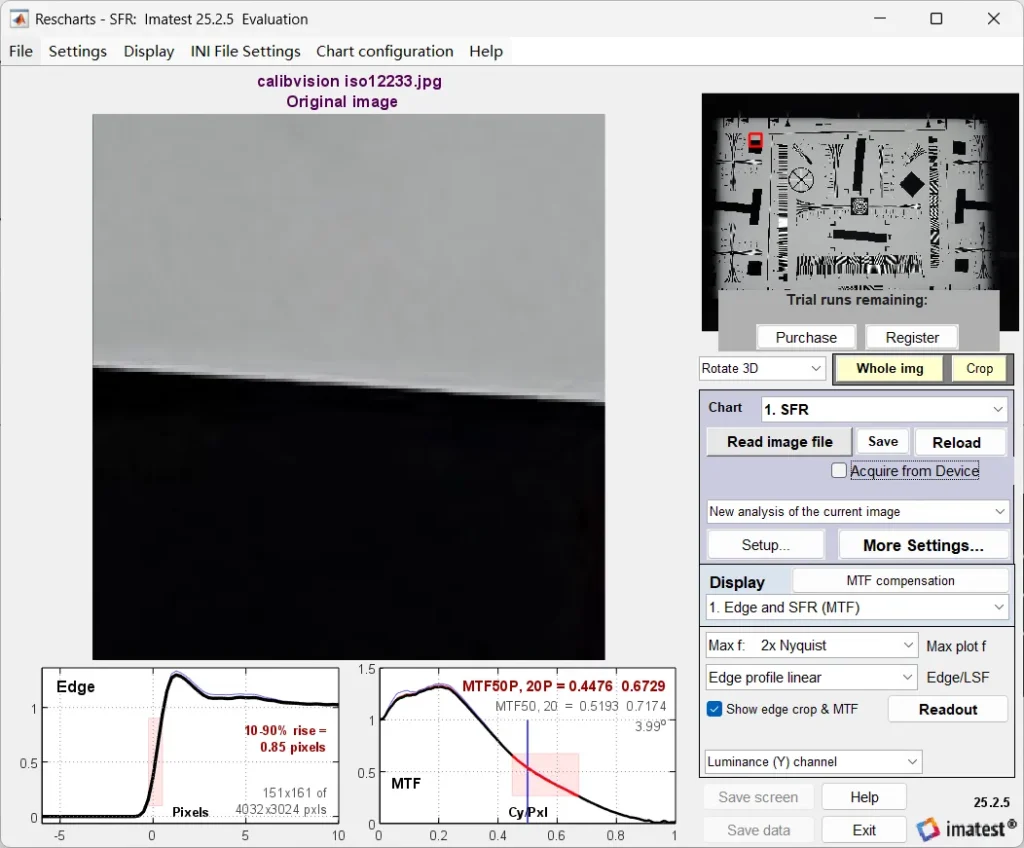Click the Original image caption
The image size is (1024, 848).
pyautogui.click(x=342, y=102)
